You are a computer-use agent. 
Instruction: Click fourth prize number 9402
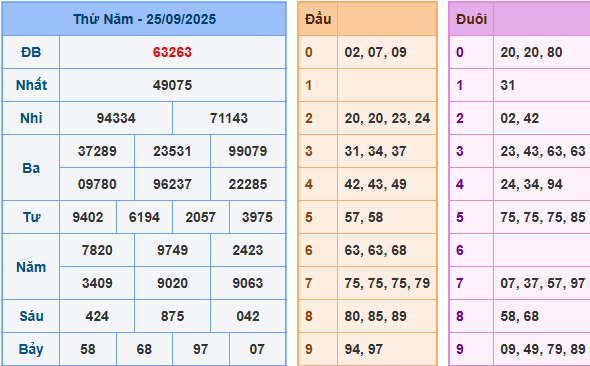pyautogui.click(x=88, y=217)
